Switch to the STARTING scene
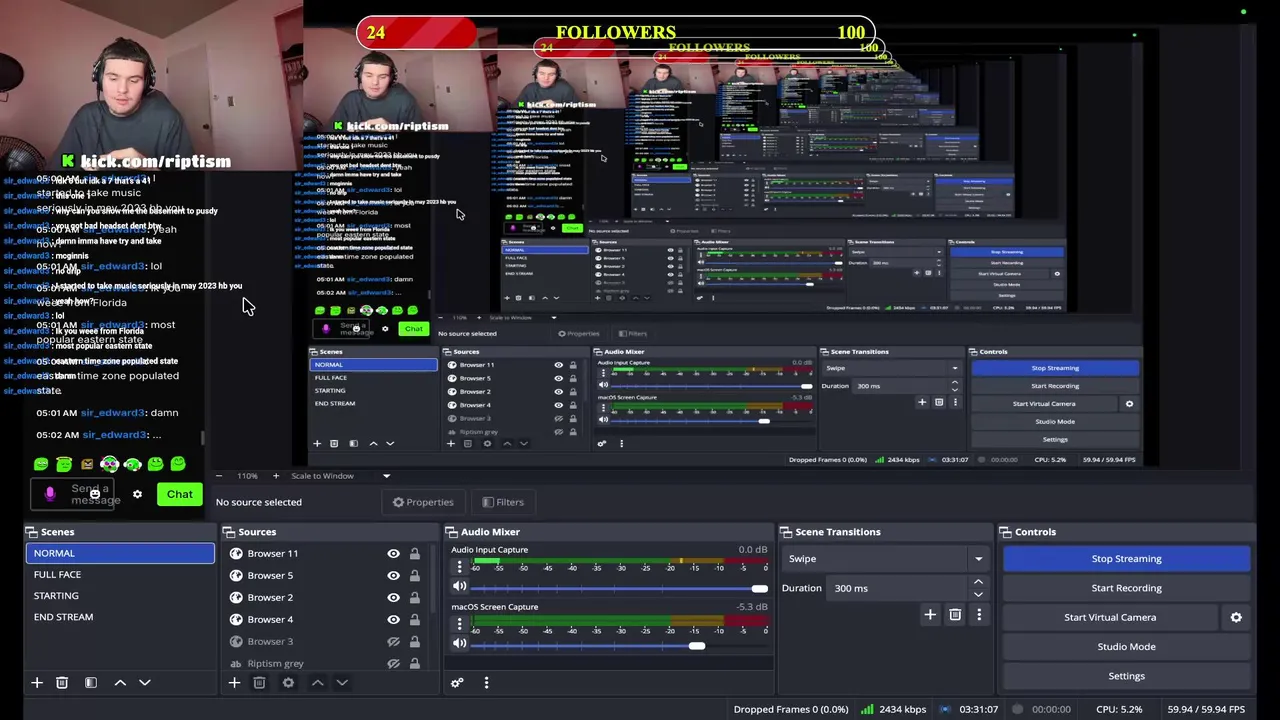Image resolution: width=1280 pixels, height=720 pixels. click(x=120, y=595)
